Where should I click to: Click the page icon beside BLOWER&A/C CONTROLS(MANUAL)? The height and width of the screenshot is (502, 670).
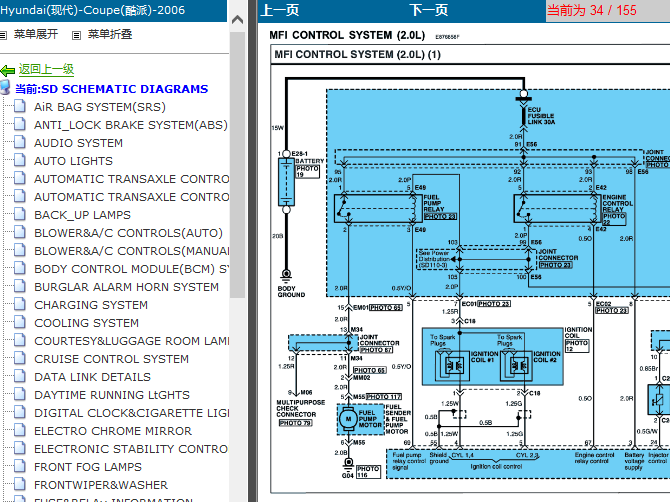(19, 250)
